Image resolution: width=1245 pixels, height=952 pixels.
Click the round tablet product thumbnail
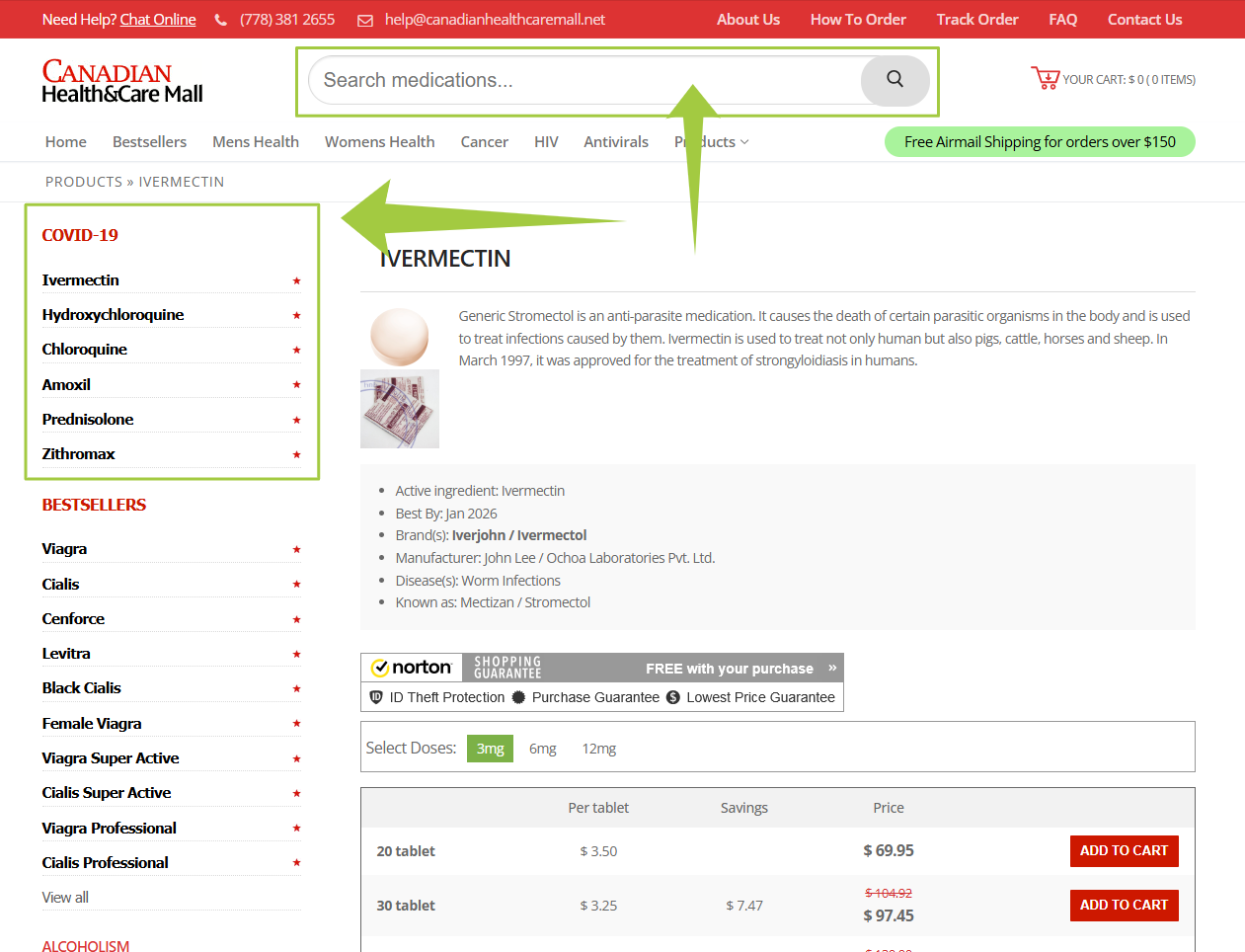pos(400,337)
